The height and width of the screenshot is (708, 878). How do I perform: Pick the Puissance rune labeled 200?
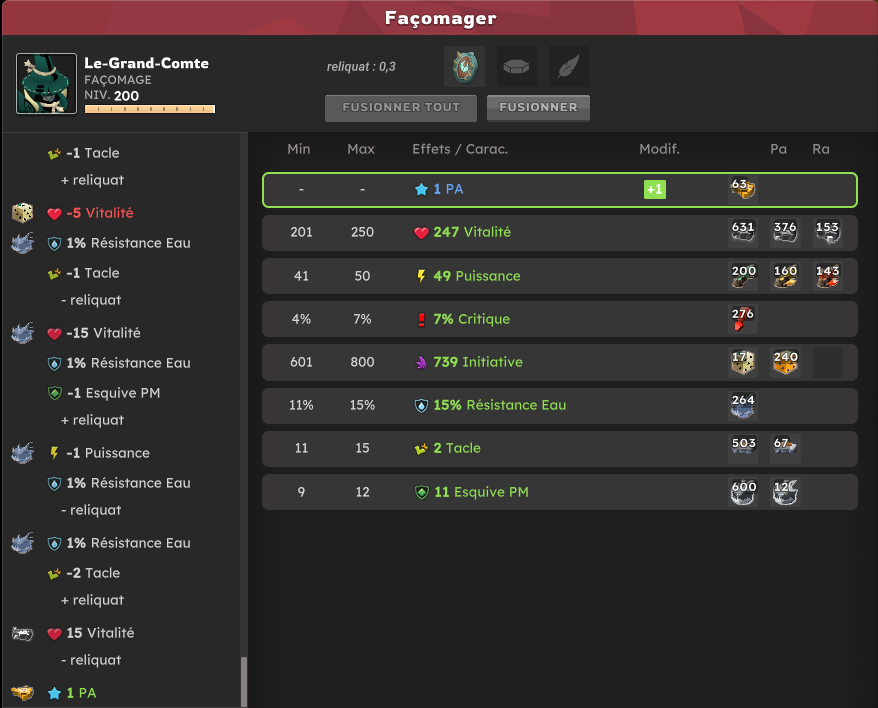click(743, 276)
